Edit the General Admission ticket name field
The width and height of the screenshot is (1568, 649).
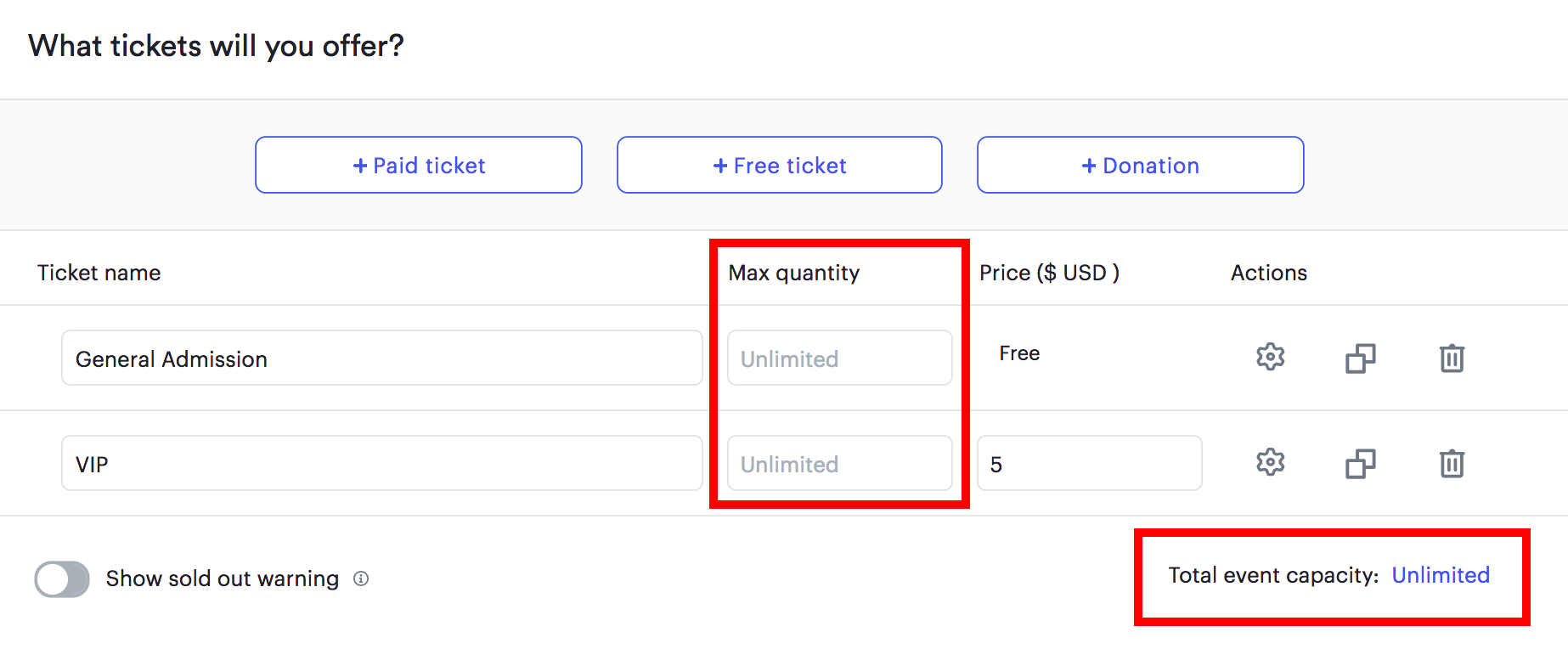(x=382, y=358)
